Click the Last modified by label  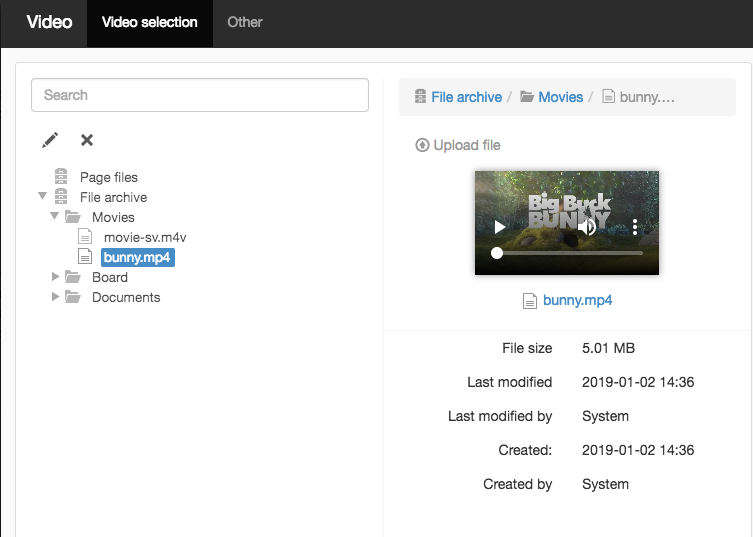tap(500, 416)
